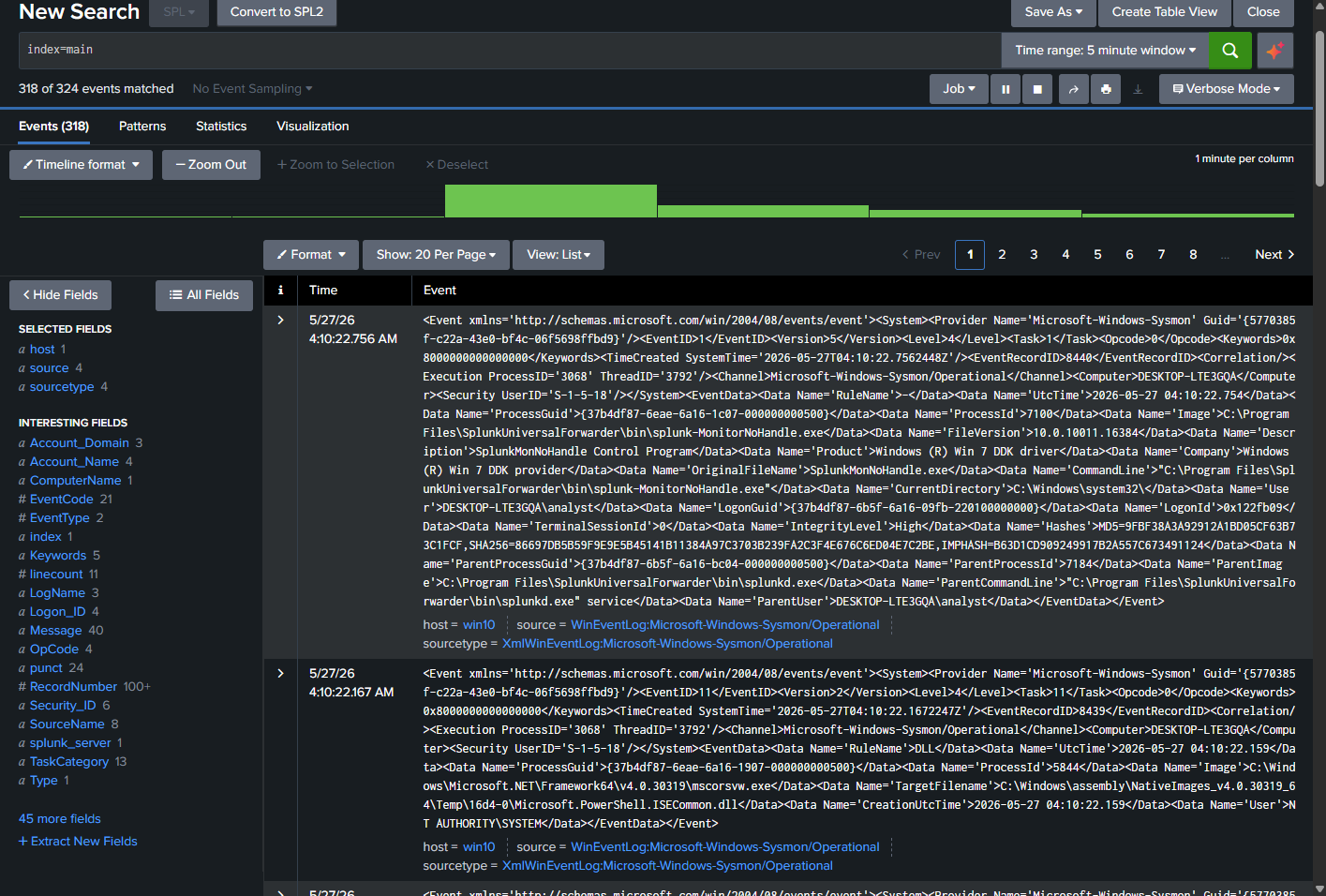Click the Hide Fields button
The image size is (1326, 896).
60,295
